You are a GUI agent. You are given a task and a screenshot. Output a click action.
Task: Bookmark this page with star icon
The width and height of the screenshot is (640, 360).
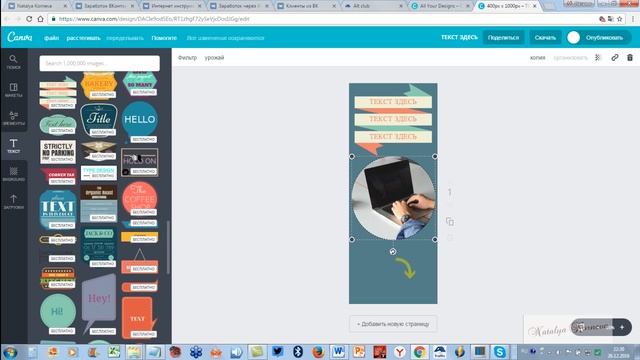(620, 19)
